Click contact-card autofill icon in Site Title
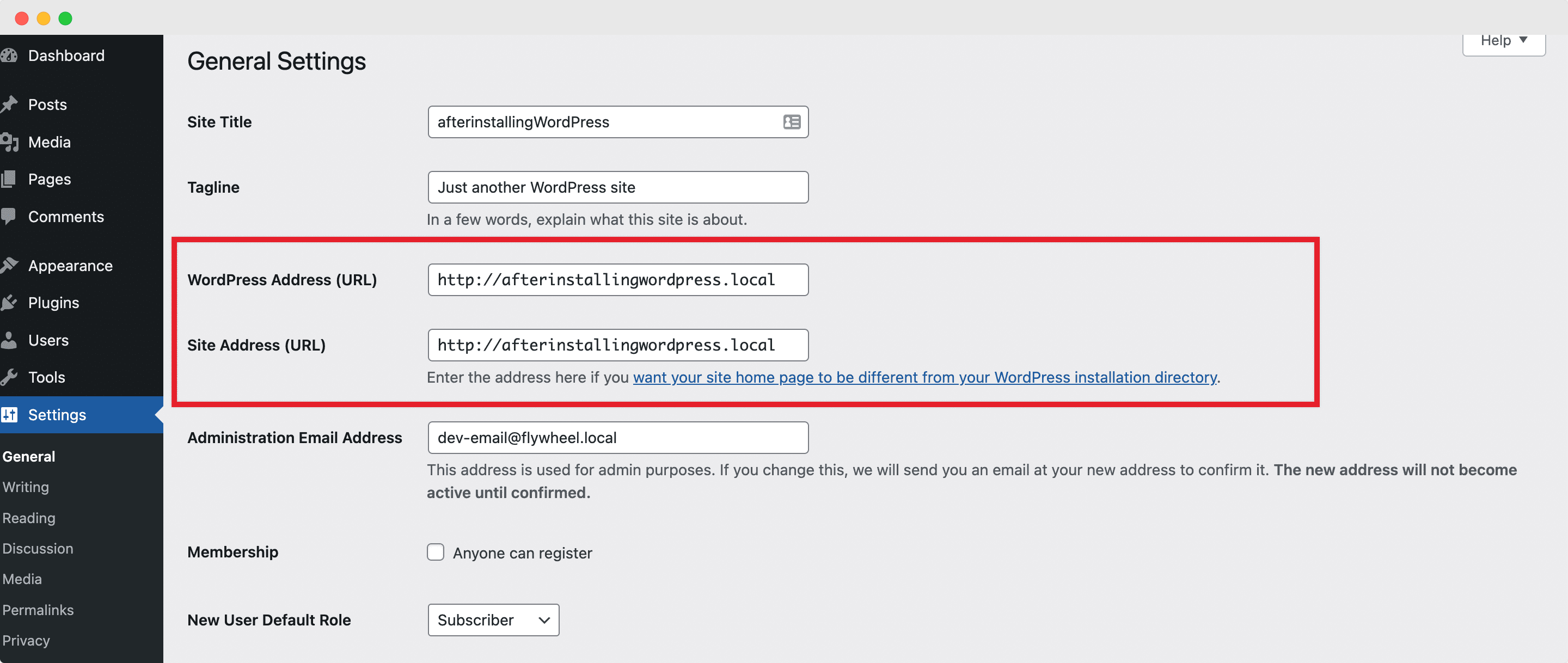 click(x=791, y=122)
